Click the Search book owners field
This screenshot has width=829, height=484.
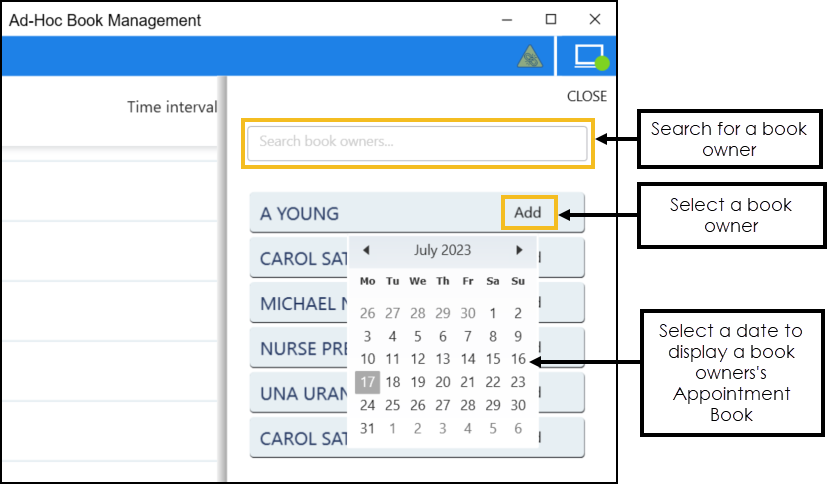(417, 142)
